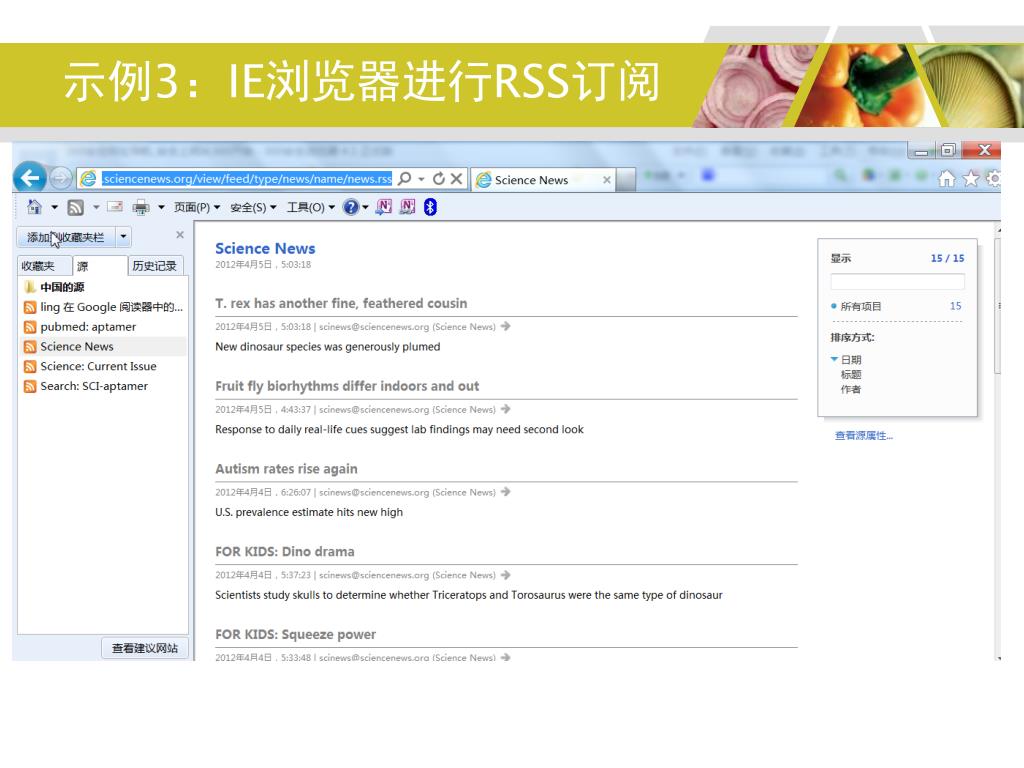Switch to the 收藏夹 tab
The image size is (1024, 768).
(44, 266)
